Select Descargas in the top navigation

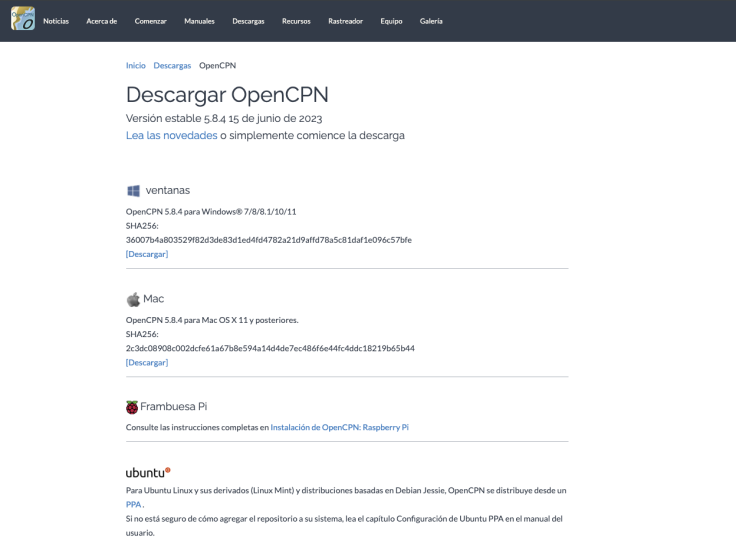pos(248,21)
